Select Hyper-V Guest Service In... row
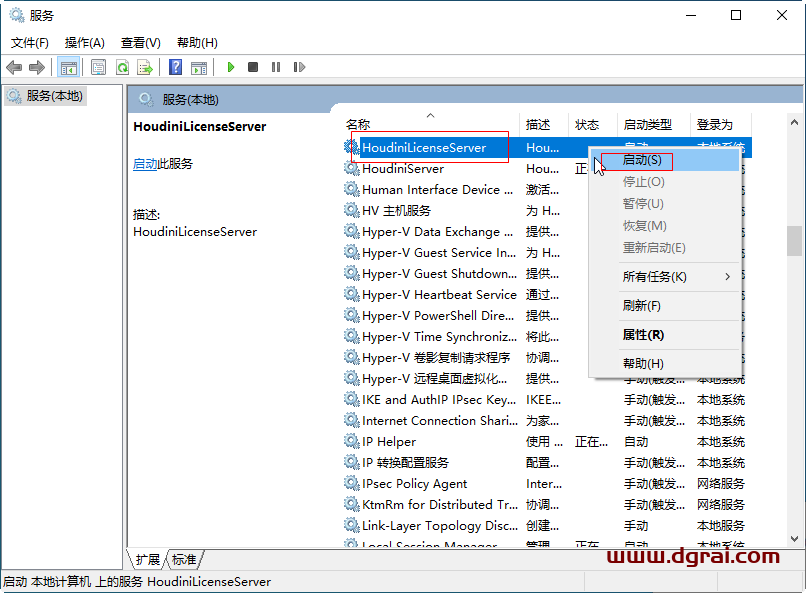Screen dimensions: 806x593 pyautogui.click(x=547, y=253)
